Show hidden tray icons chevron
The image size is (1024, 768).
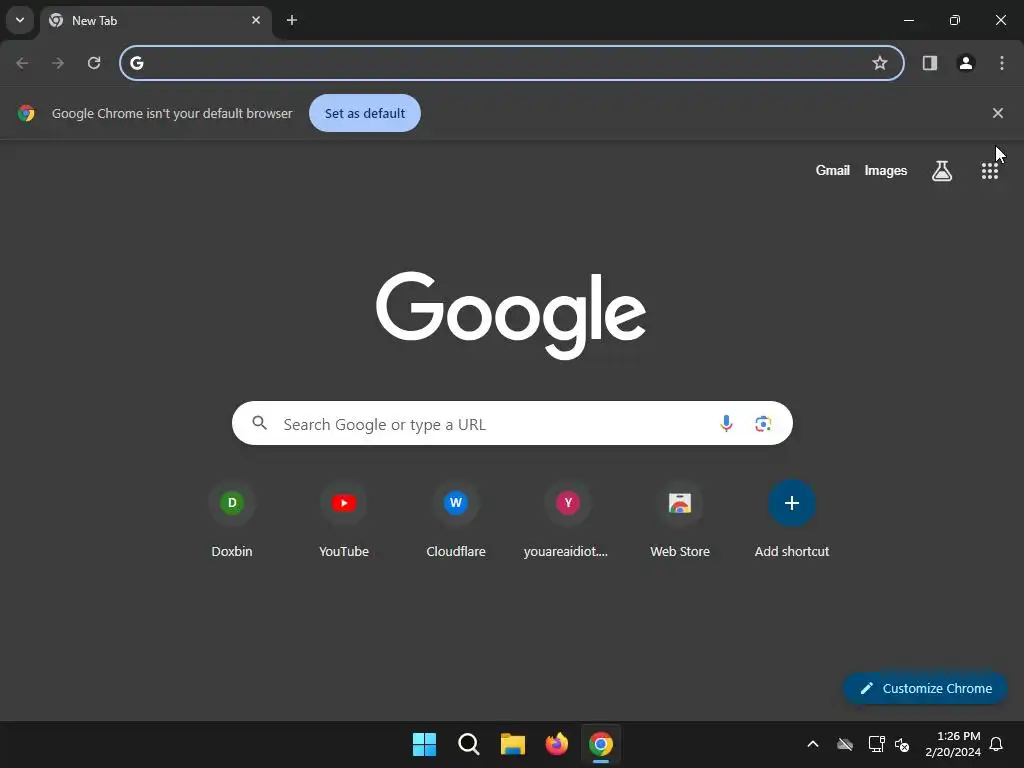(x=813, y=744)
